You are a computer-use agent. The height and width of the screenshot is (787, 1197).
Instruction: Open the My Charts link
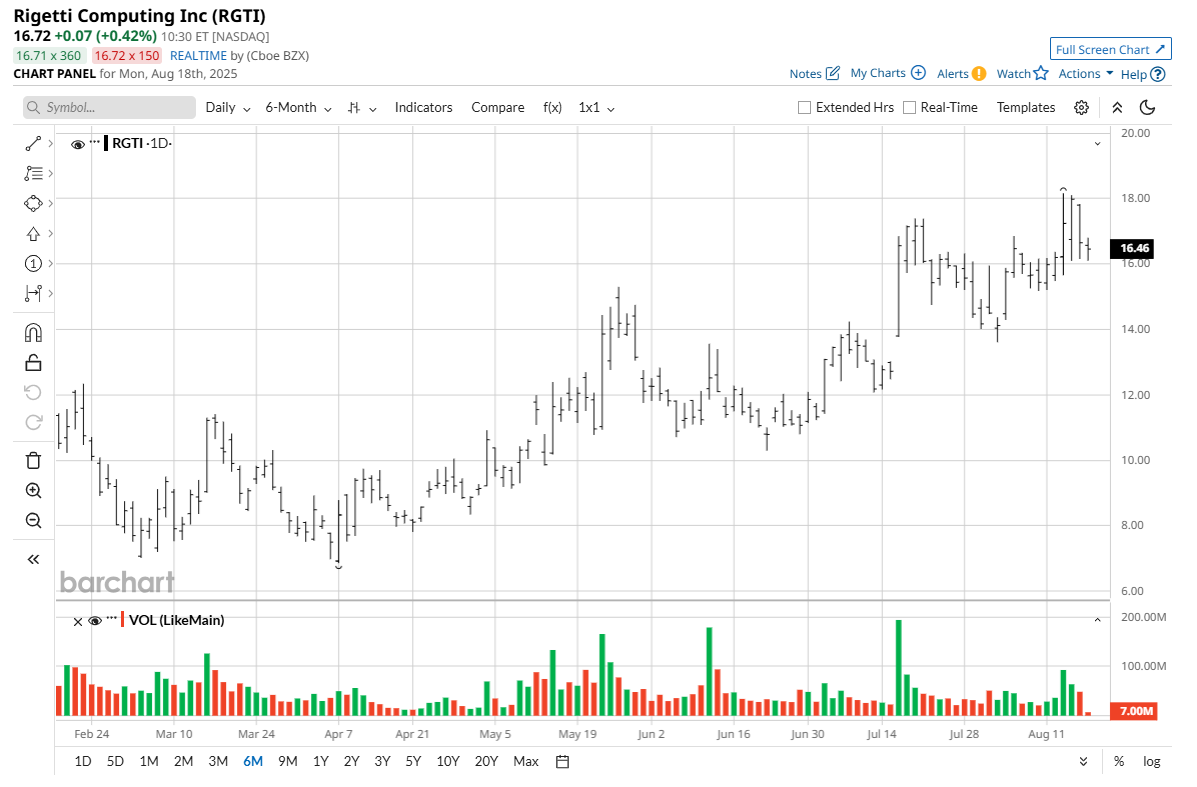(x=878, y=73)
